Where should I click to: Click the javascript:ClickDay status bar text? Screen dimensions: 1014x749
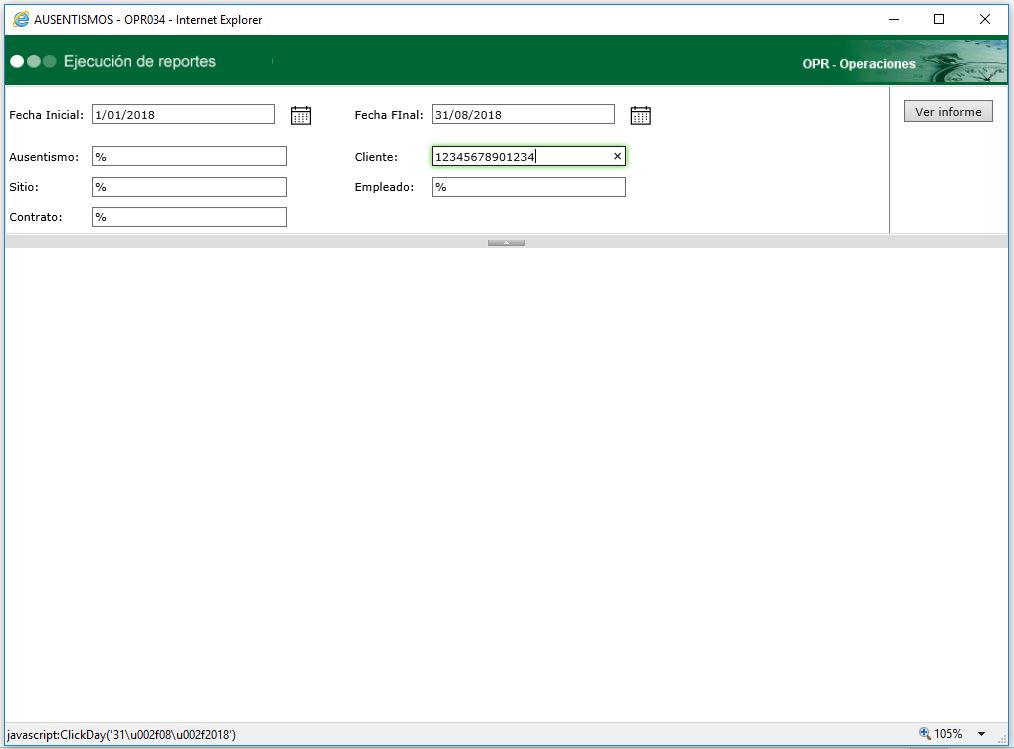click(x=122, y=735)
